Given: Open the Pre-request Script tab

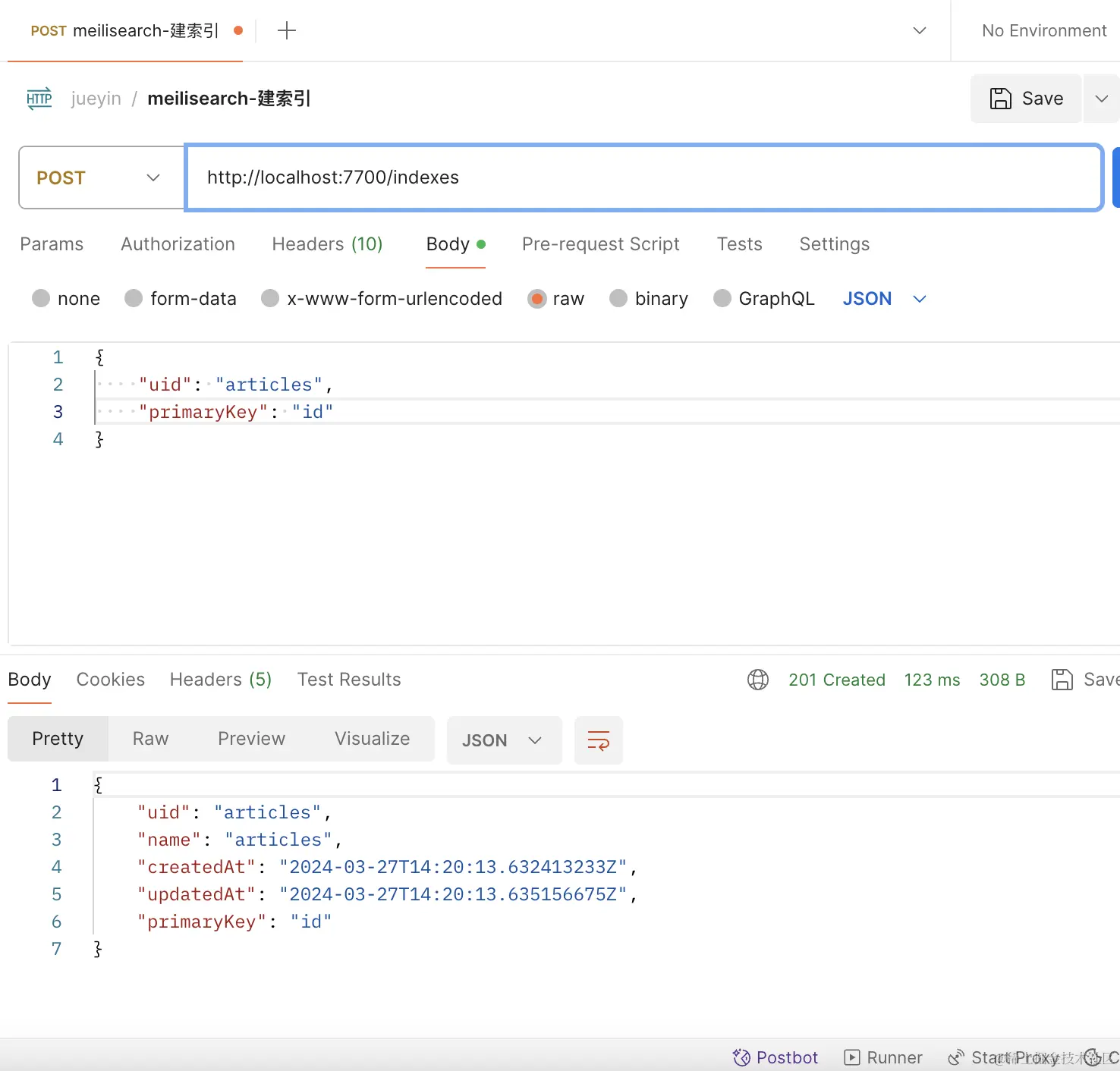Looking at the screenshot, I should point(600,244).
